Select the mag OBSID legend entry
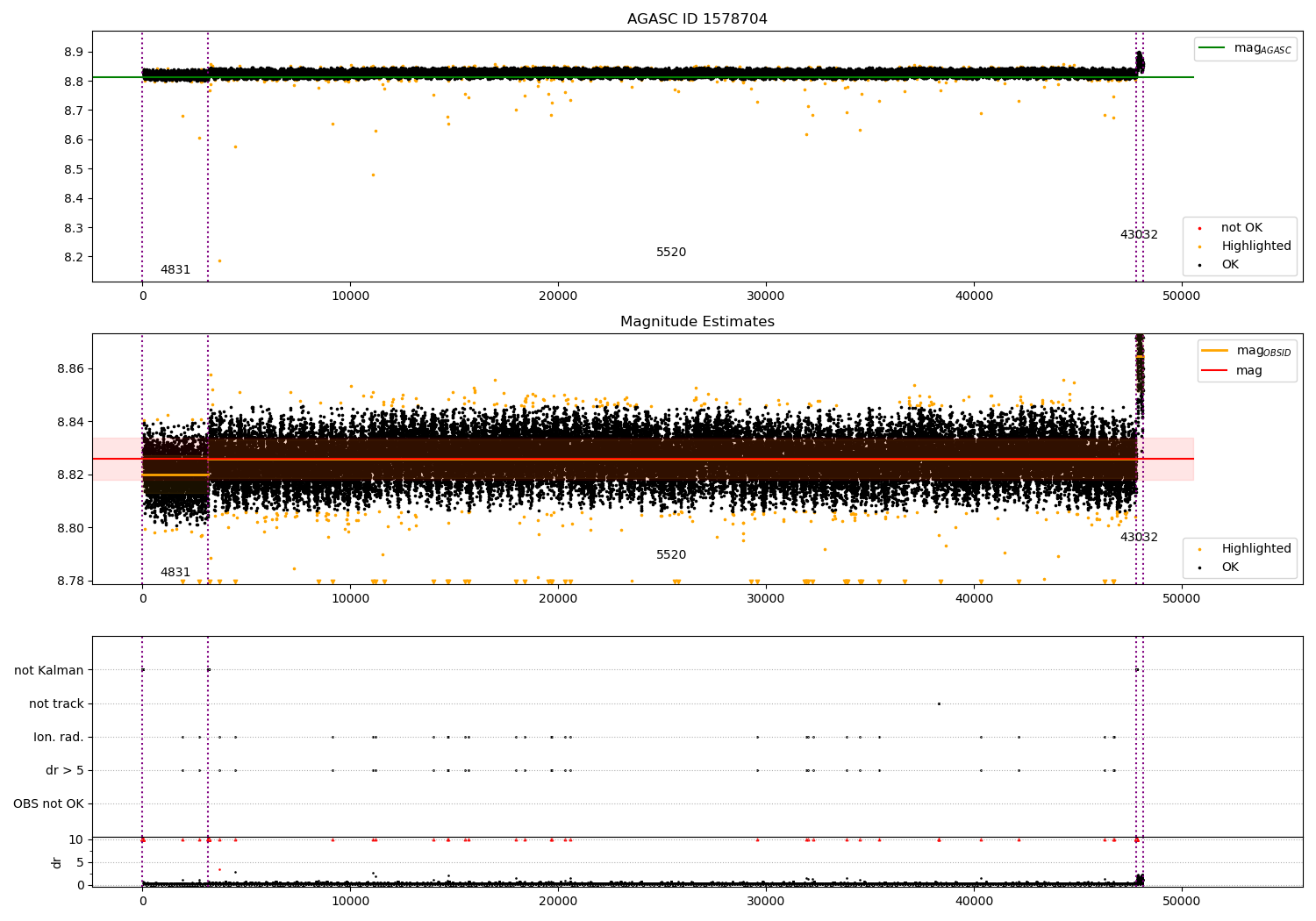This screenshot has height=921, width=1316. (1247, 351)
